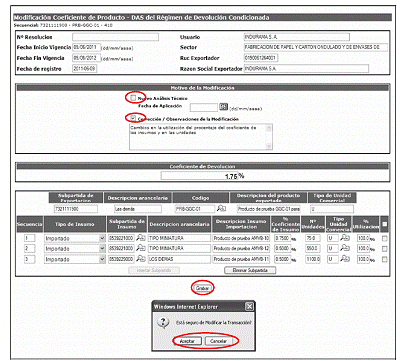Click the Sector field

[316, 47]
